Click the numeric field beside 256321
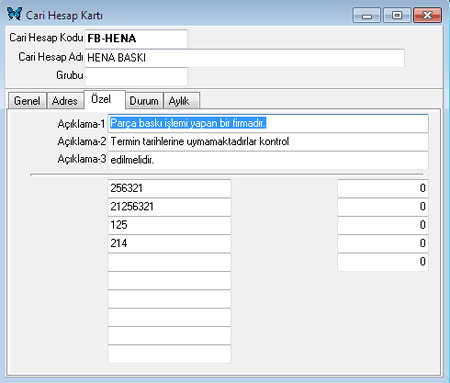Viewport: 450px width, 383px height. point(383,188)
